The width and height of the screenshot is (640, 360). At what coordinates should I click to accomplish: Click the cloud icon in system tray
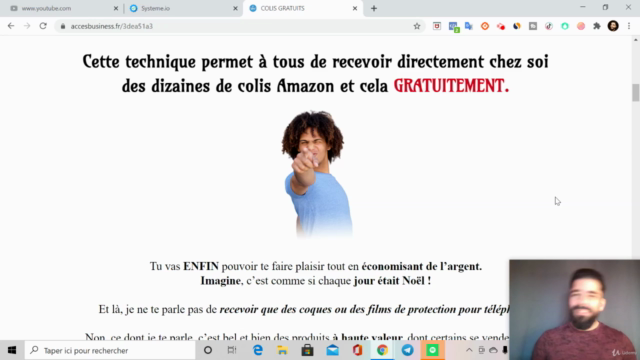pos(493,350)
